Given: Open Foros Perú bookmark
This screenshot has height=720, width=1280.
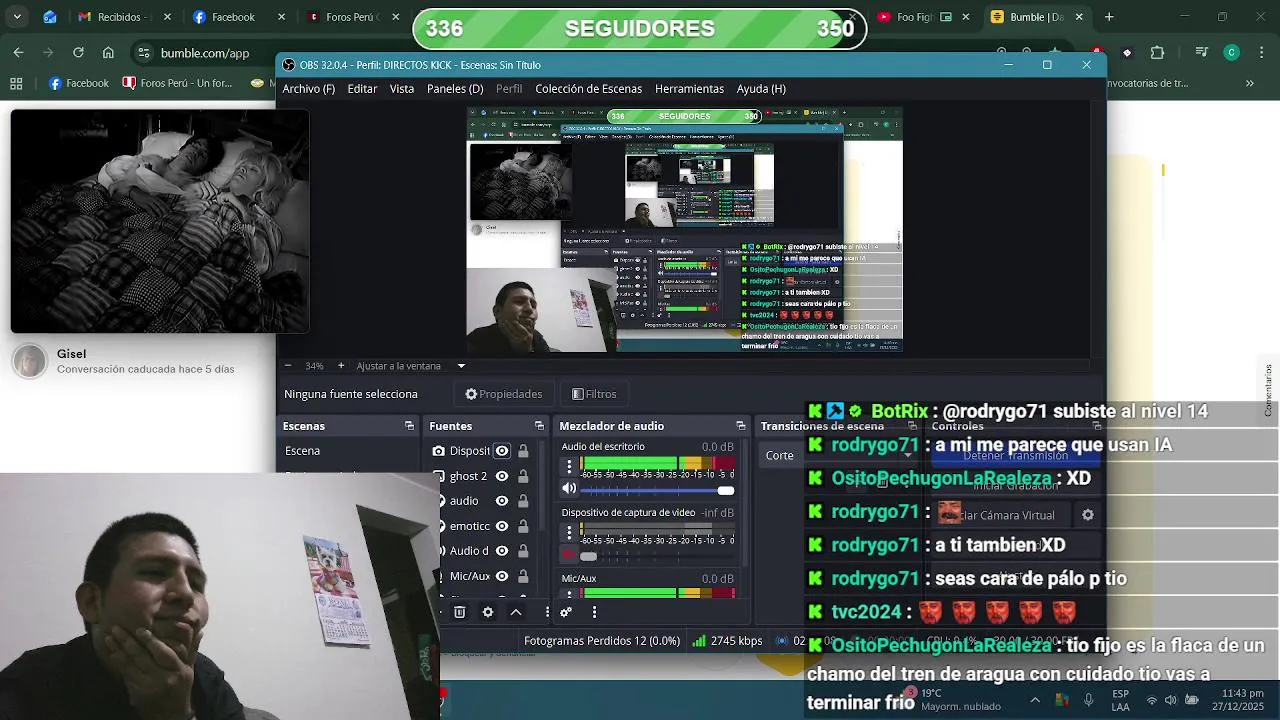Looking at the screenshot, I should tap(177, 83).
